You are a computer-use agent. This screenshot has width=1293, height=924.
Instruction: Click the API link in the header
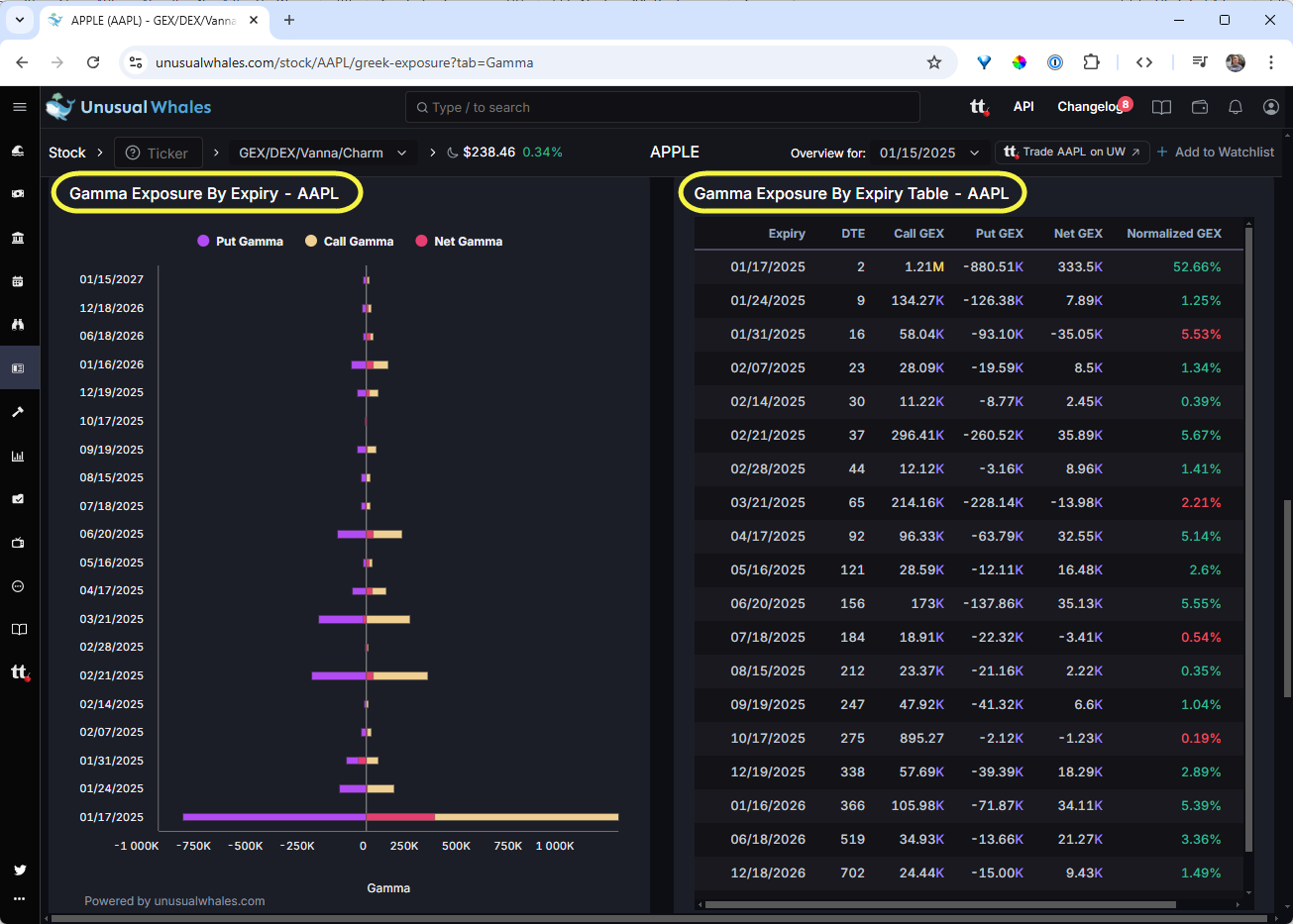(1024, 107)
